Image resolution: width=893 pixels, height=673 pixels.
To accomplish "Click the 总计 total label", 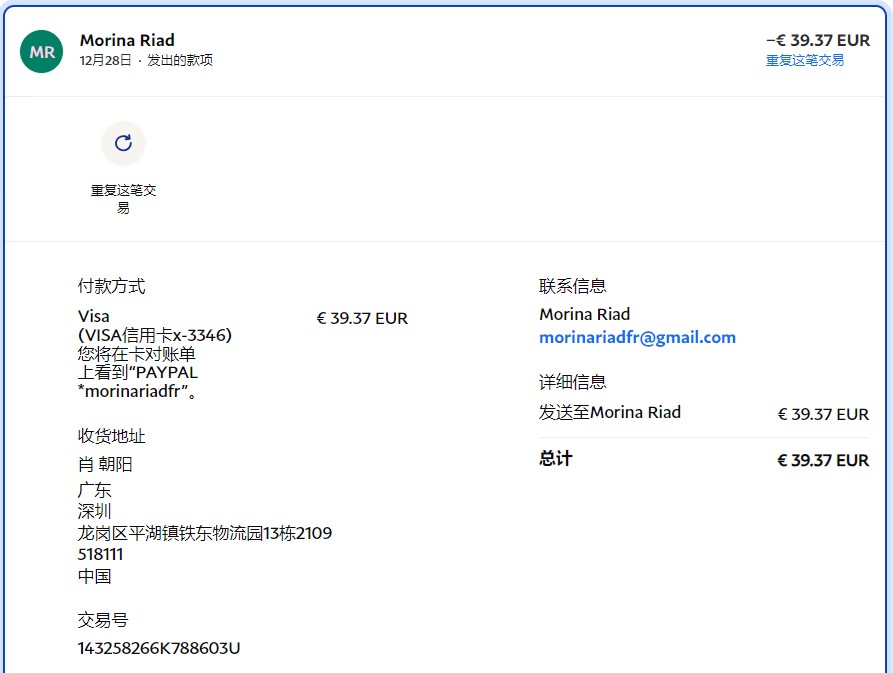I will (555, 459).
